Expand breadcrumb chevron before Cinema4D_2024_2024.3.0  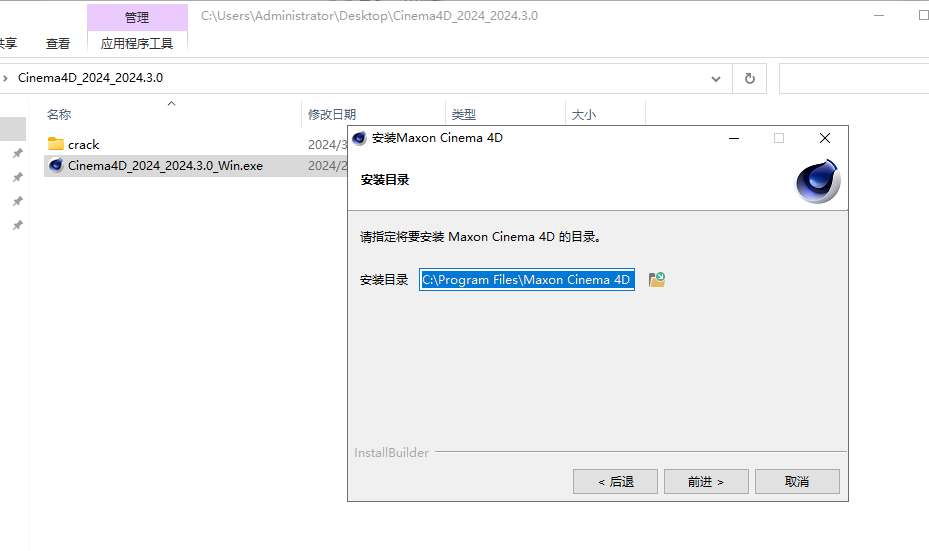click(5, 78)
